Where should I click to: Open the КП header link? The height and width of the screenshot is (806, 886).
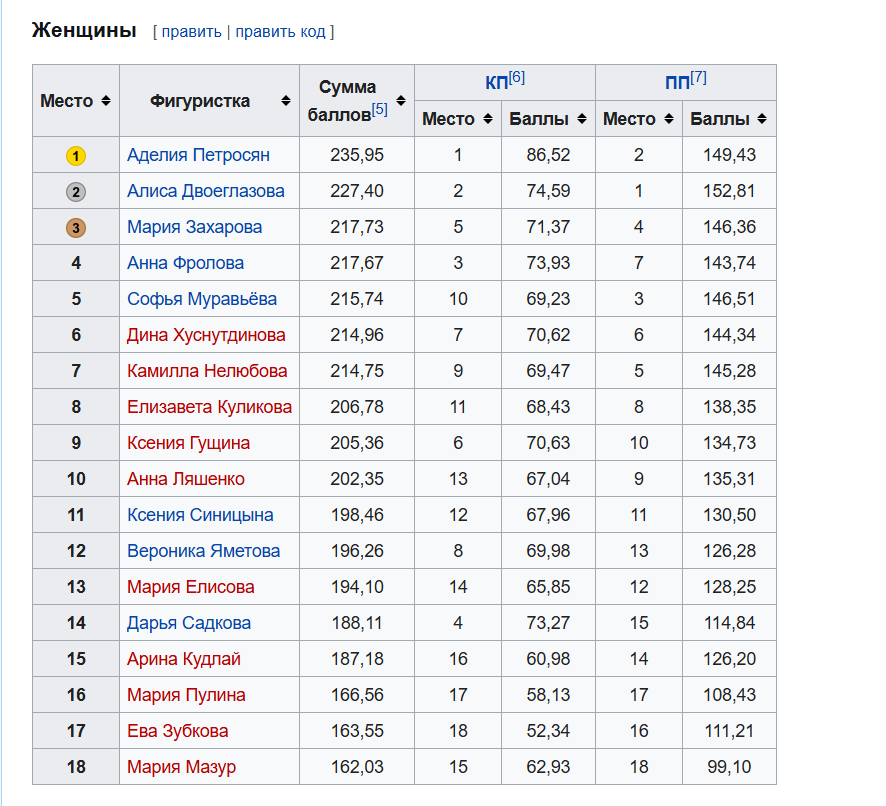(496, 83)
